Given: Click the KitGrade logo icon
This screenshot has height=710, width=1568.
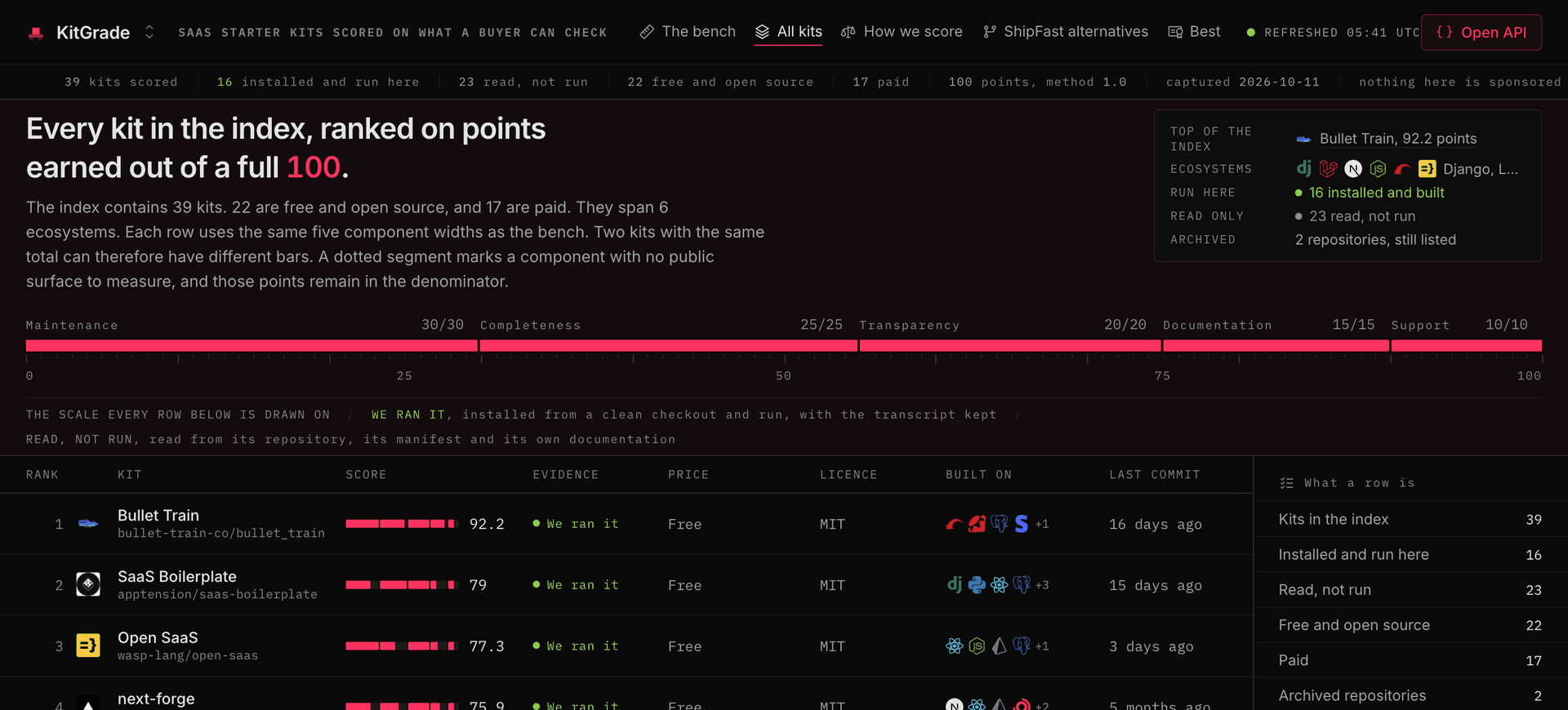Looking at the screenshot, I should click(x=36, y=33).
